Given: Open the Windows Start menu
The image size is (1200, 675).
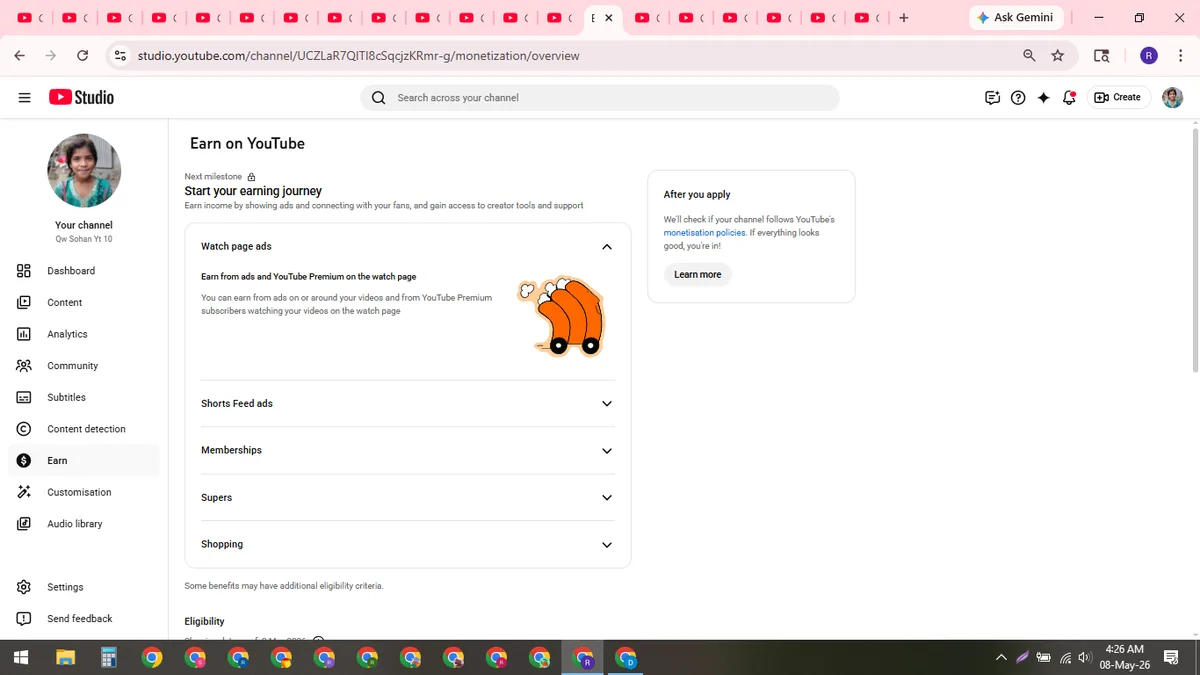Looking at the screenshot, I should click(21, 657).
